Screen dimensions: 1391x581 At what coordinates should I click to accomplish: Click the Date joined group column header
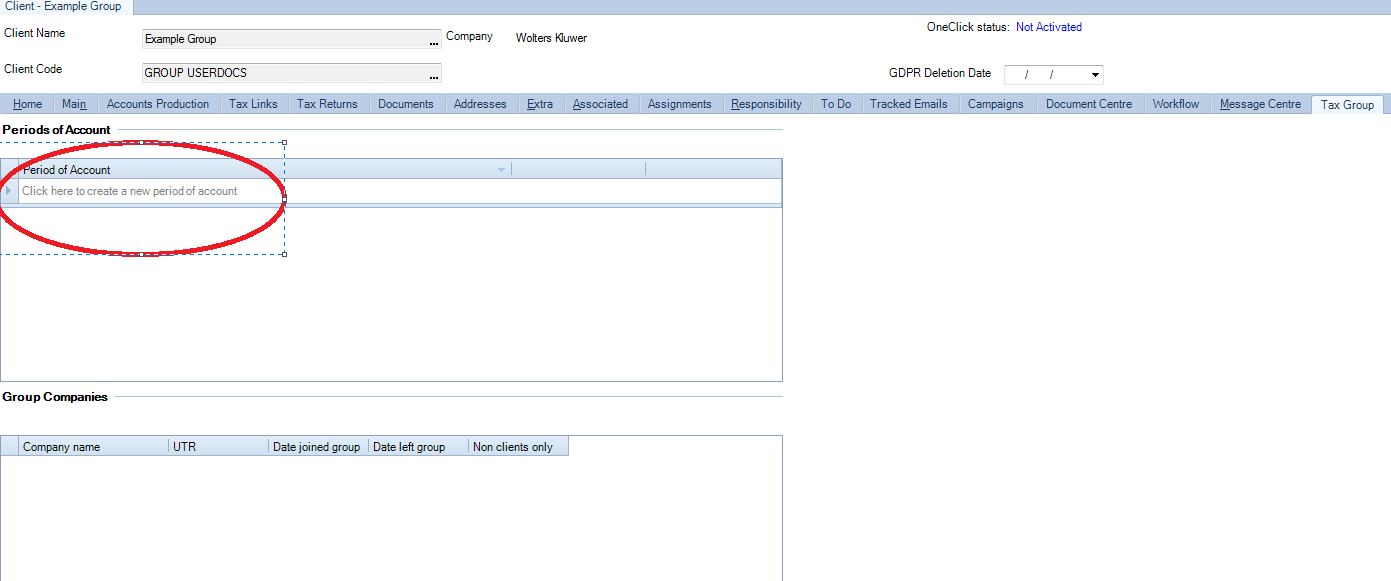pos(318,447)
